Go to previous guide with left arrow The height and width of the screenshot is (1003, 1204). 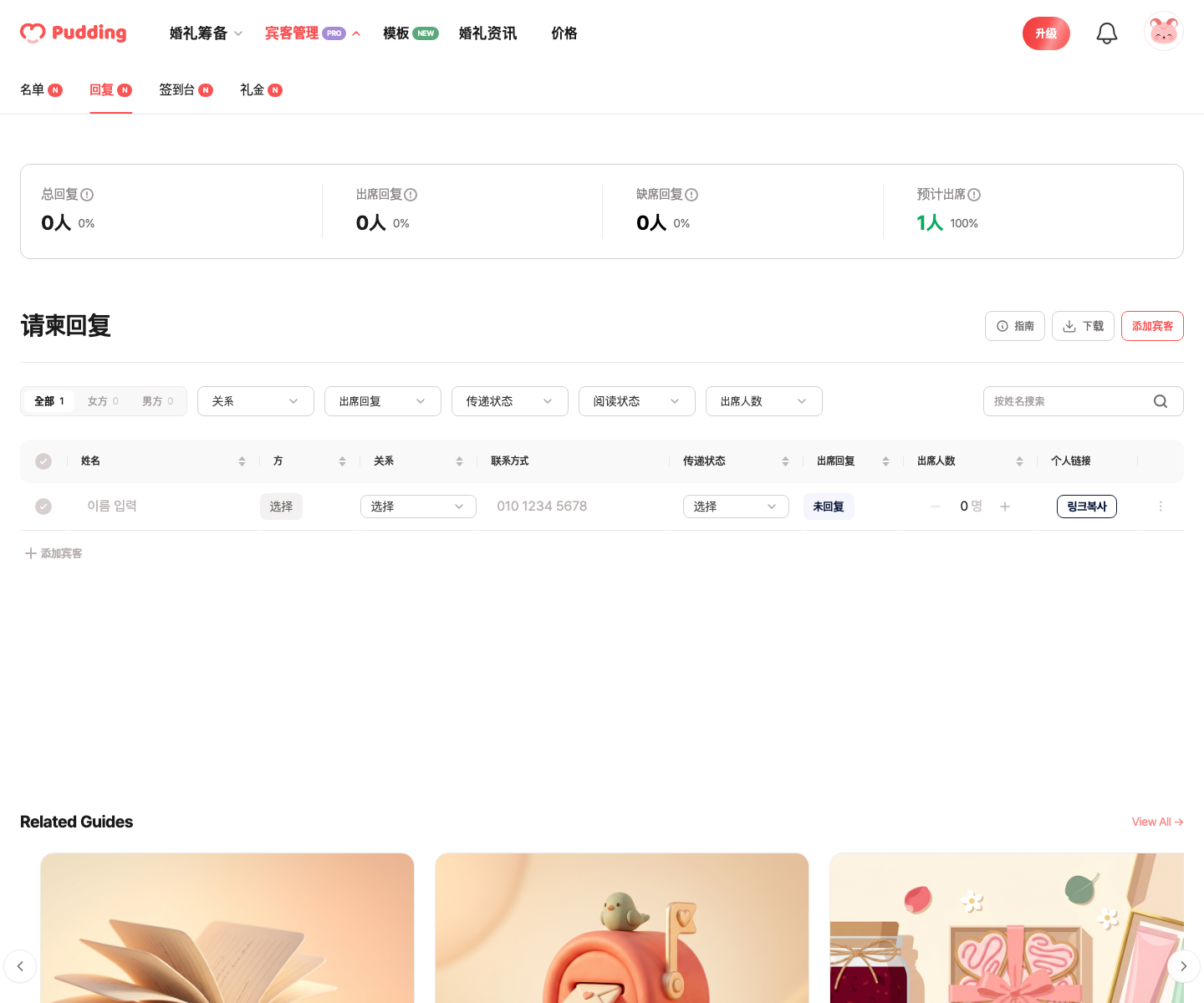click(x=20, y=966)
